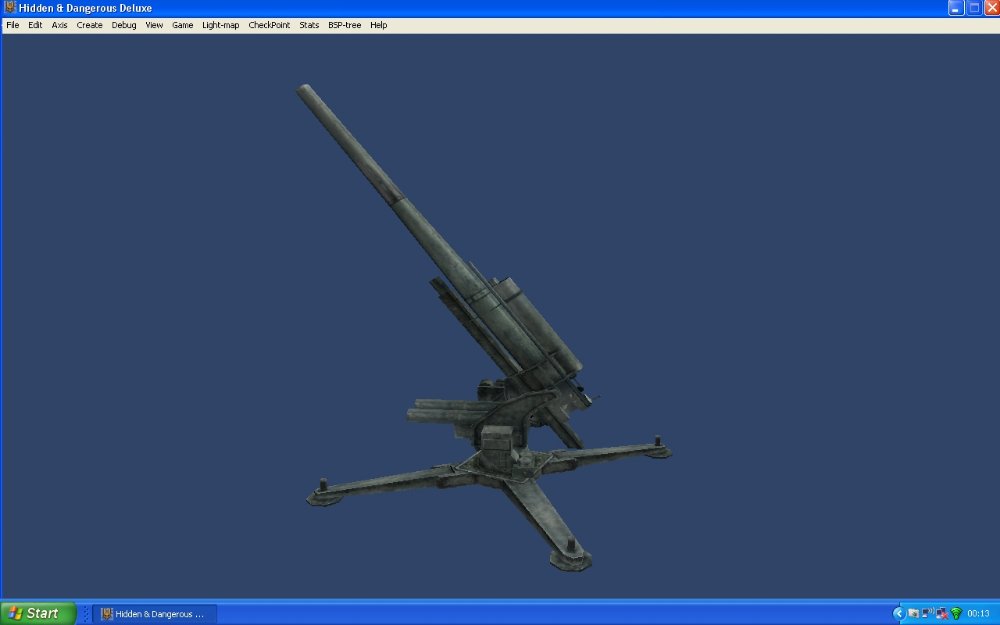The width and height of the screenshot is (1000, 625).
Task: Open the Create menu
Action: click(x=89, y=25)
